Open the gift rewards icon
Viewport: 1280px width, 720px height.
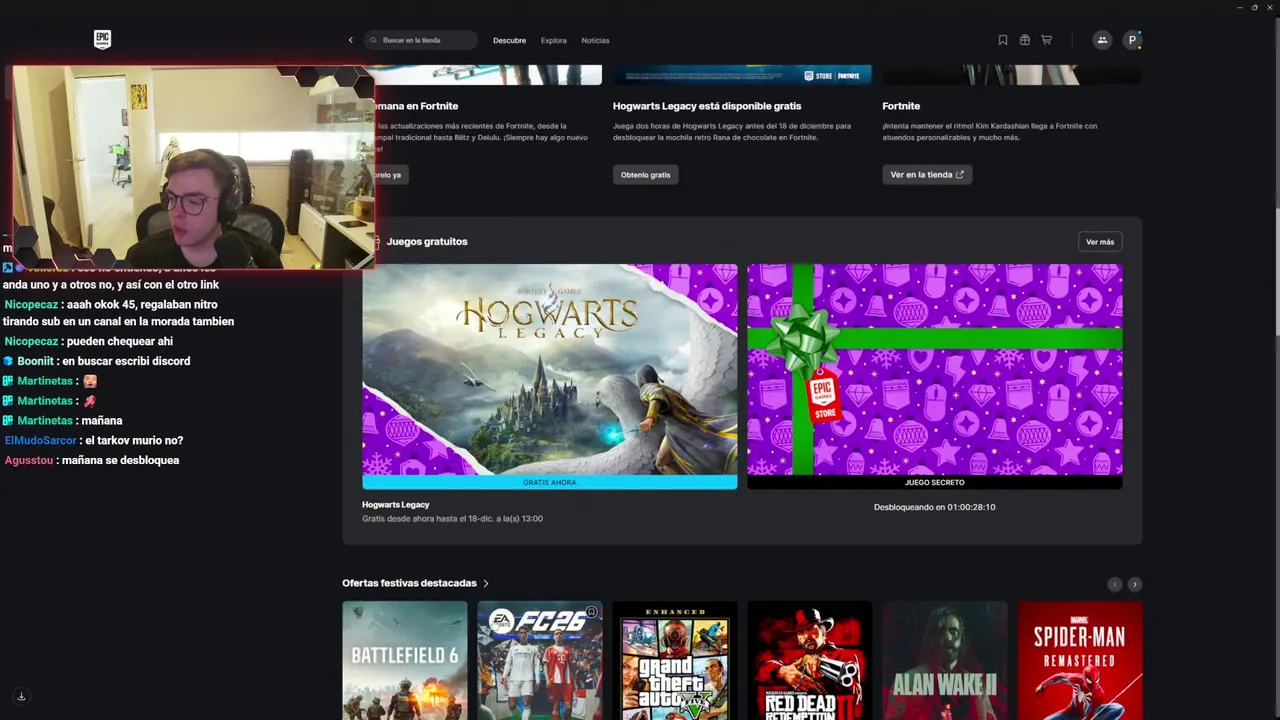1025,40
